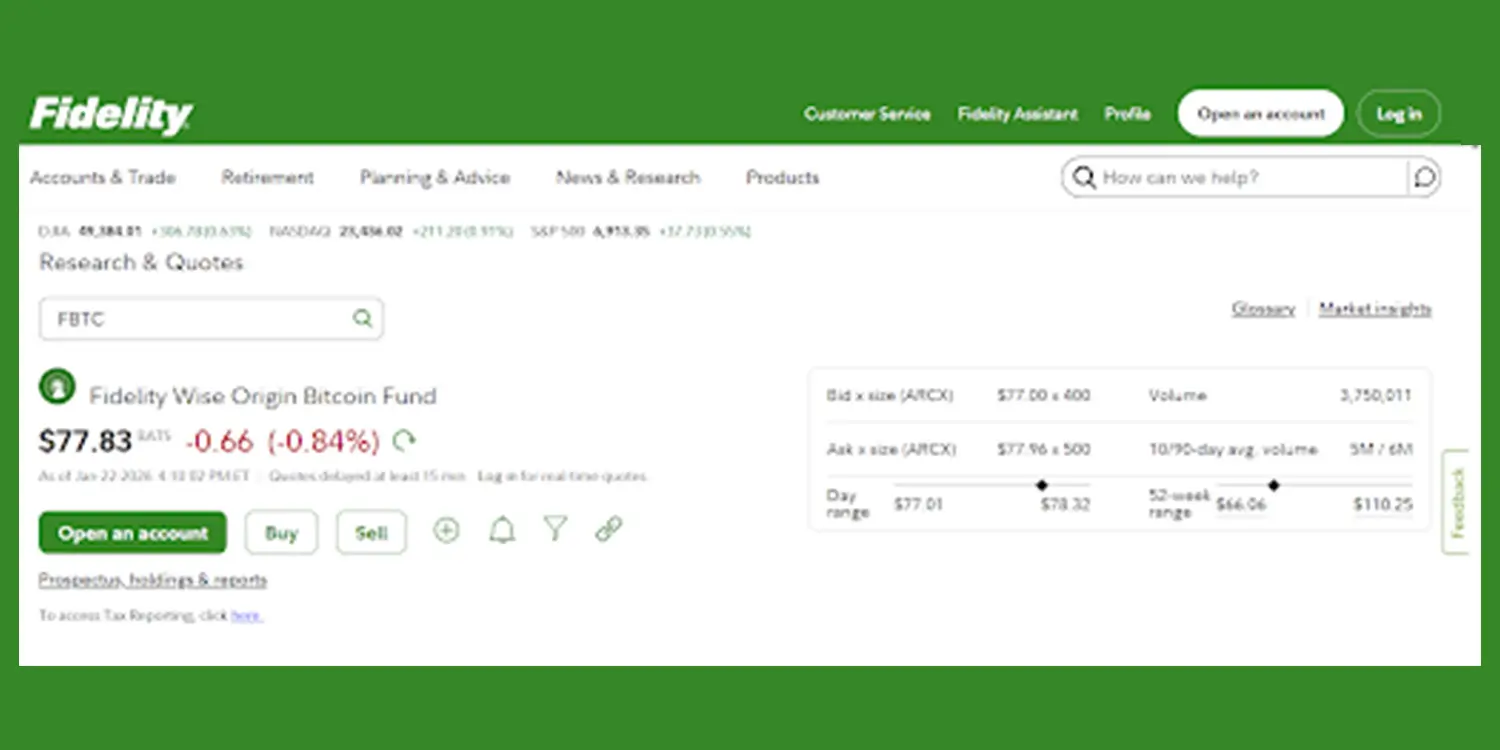Click the Day range slider marker
The image size is (1500, 750).
click(1042, 485)
